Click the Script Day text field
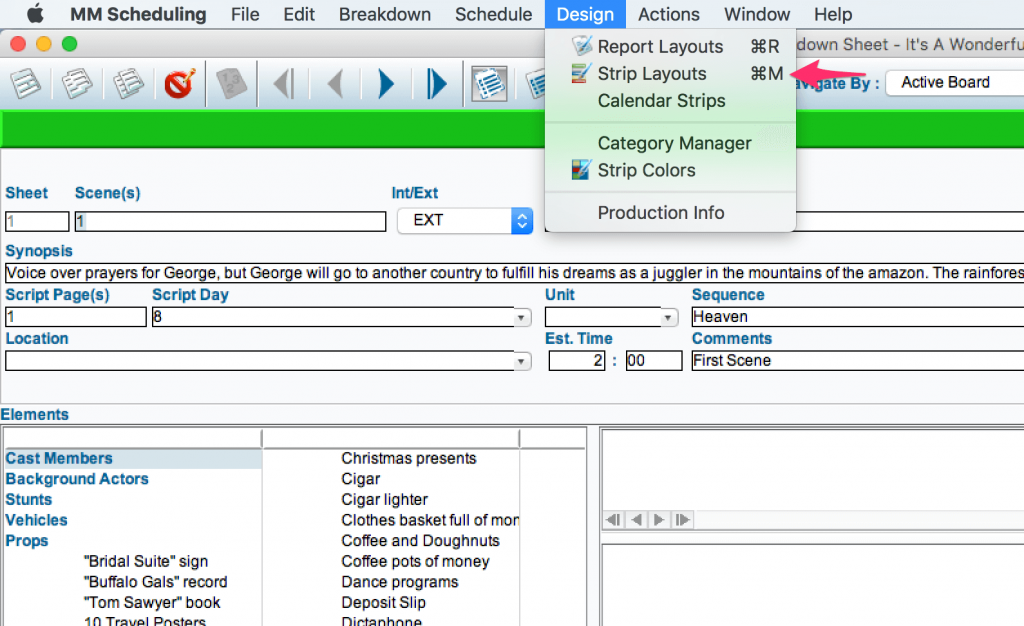 333,317
